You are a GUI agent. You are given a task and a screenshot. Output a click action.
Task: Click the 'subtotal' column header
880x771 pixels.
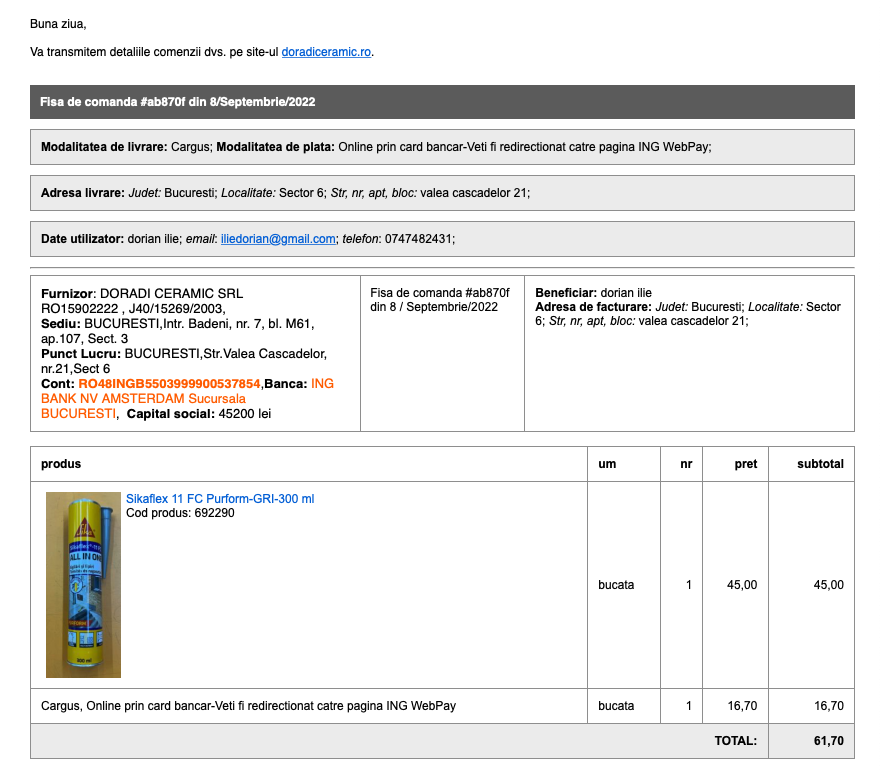[820, 464]
